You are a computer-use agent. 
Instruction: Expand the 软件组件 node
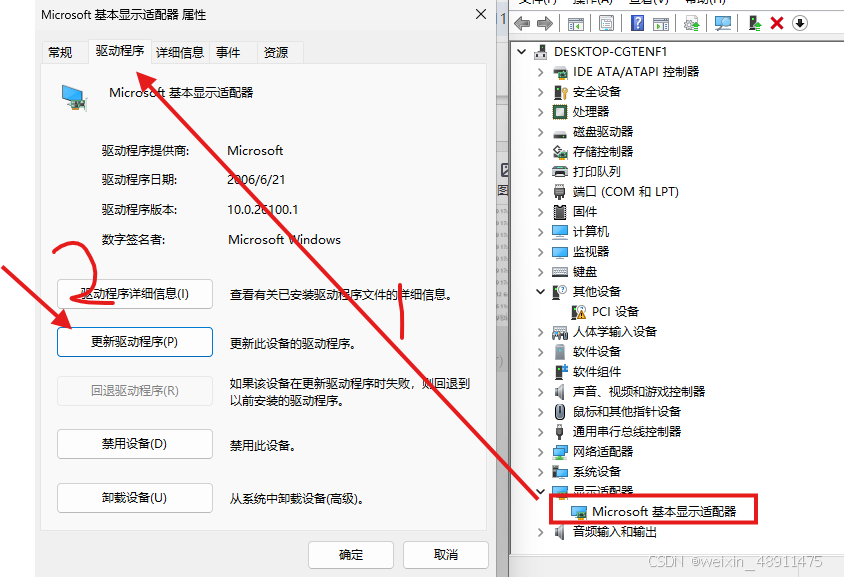click(x=540, y=372)
